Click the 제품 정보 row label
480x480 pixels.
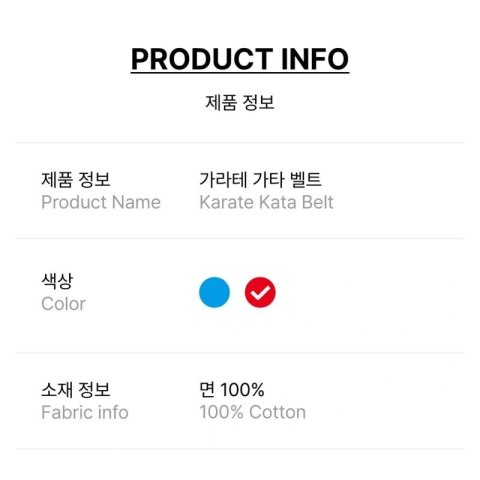pos(76,179)
